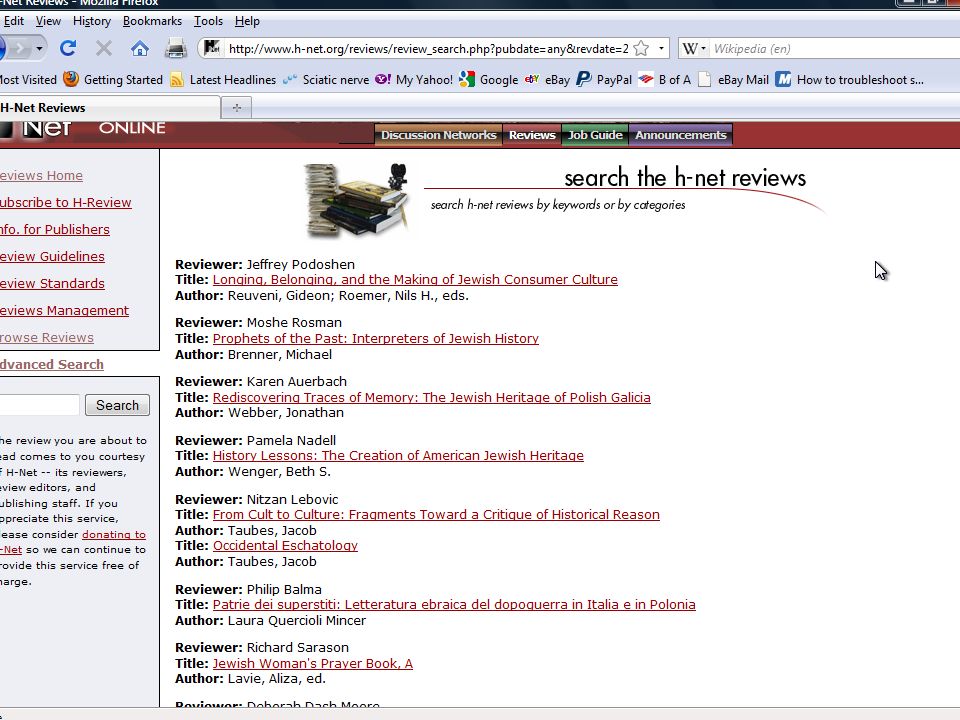
Task: Open the B of A bookmark
Action: pyautogui.click(x=664, y=80)
